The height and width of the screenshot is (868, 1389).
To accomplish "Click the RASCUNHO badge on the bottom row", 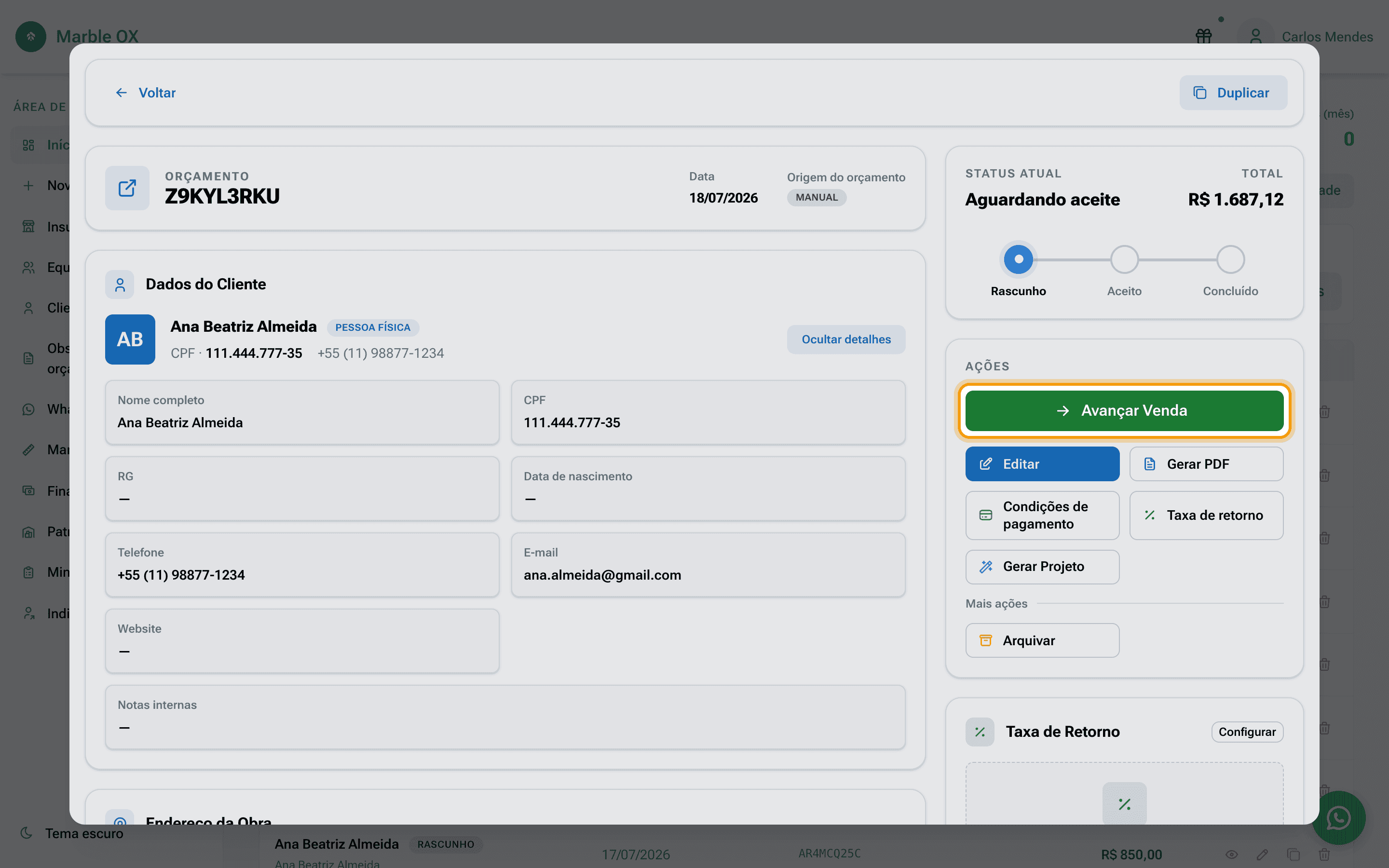I will tap(446, 844).
